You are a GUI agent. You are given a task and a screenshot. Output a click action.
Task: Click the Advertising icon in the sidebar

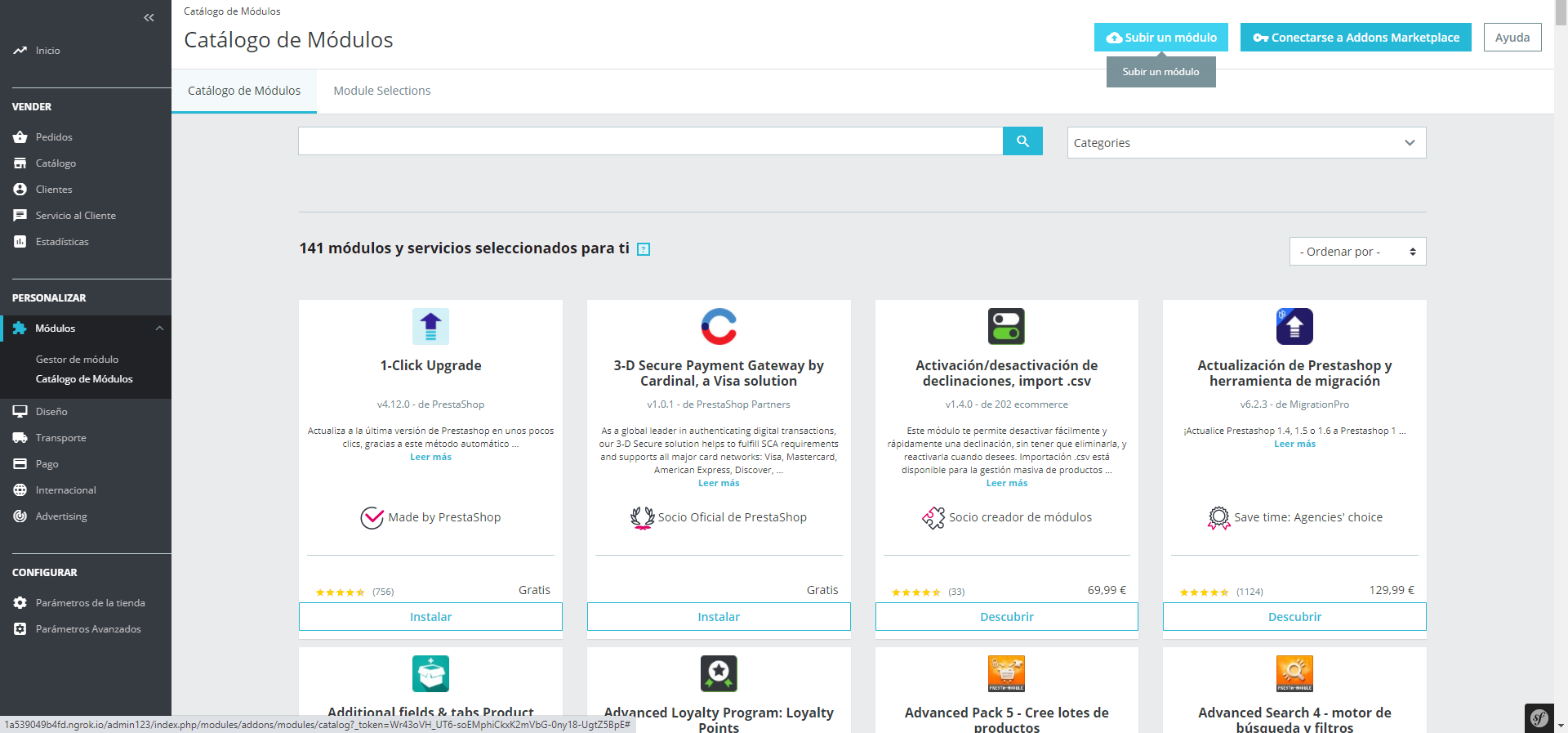[20, 516]
